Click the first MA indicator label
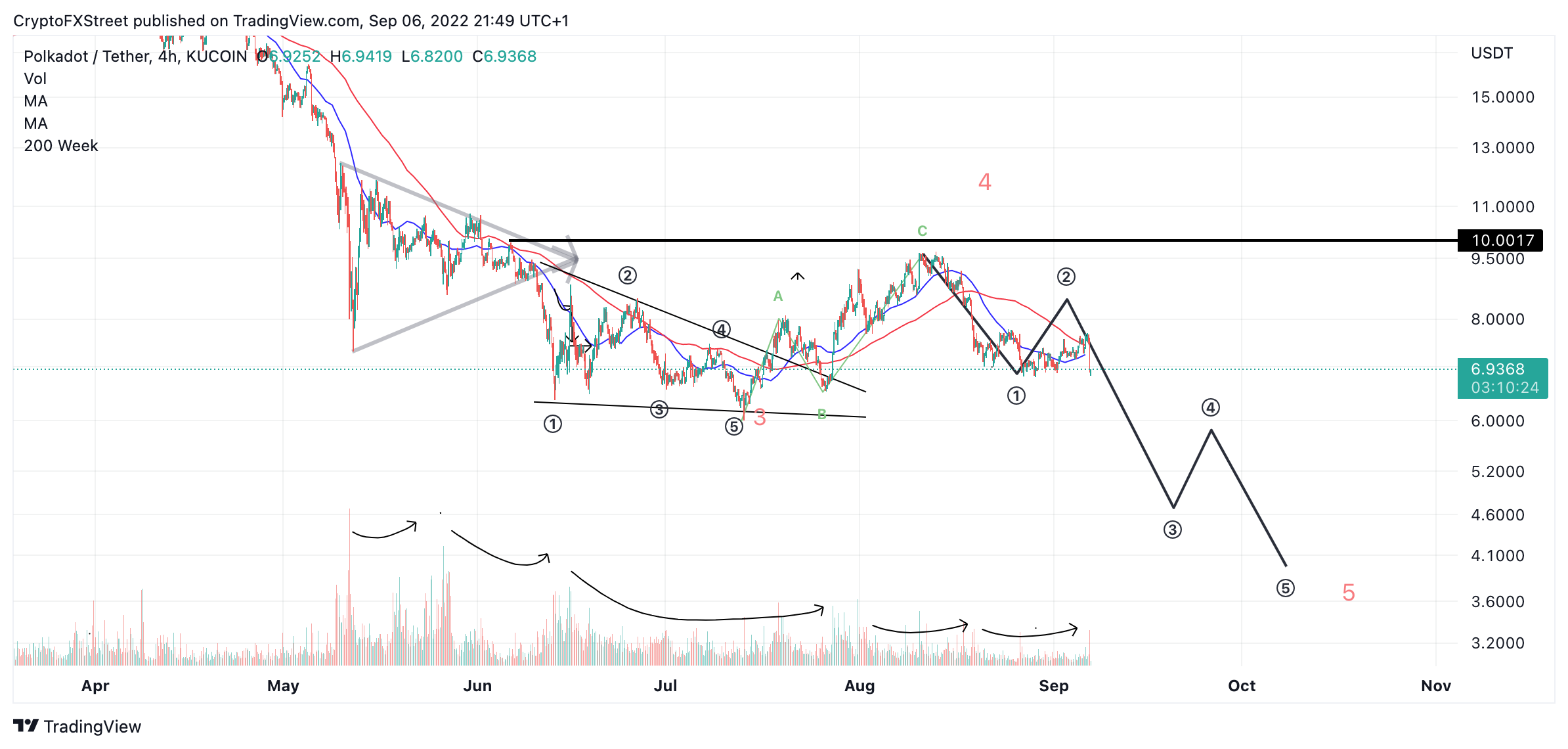Viewport: 1568px width, 749px height. pyautogui.click(x=36, y=101)
